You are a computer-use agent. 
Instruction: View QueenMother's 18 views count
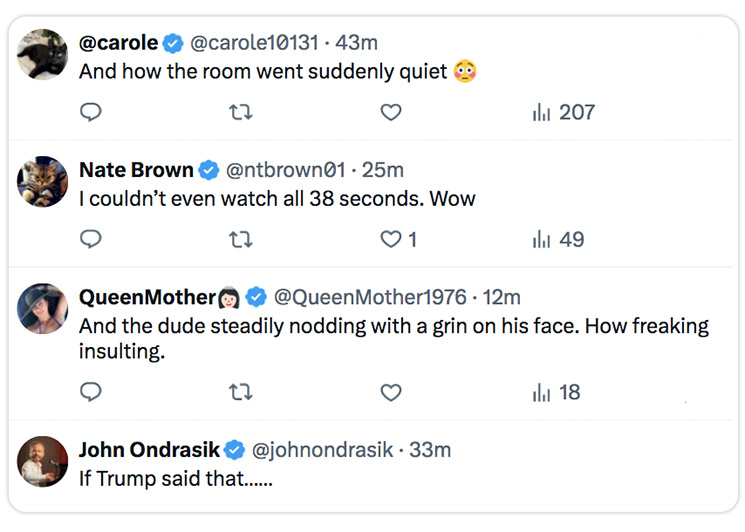coord(556,393)
